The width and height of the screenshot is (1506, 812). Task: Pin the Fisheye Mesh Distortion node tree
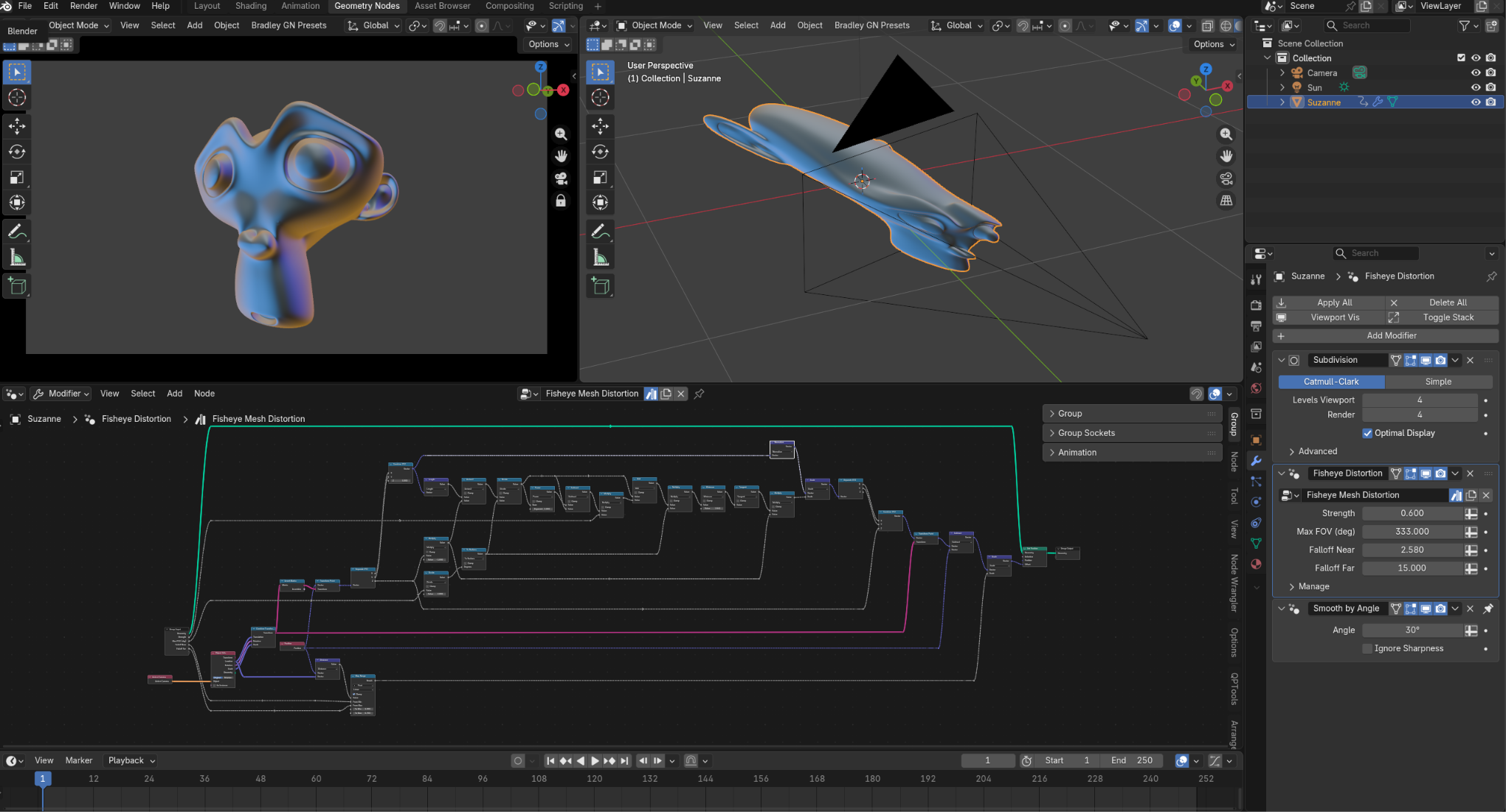pos(700,394)
